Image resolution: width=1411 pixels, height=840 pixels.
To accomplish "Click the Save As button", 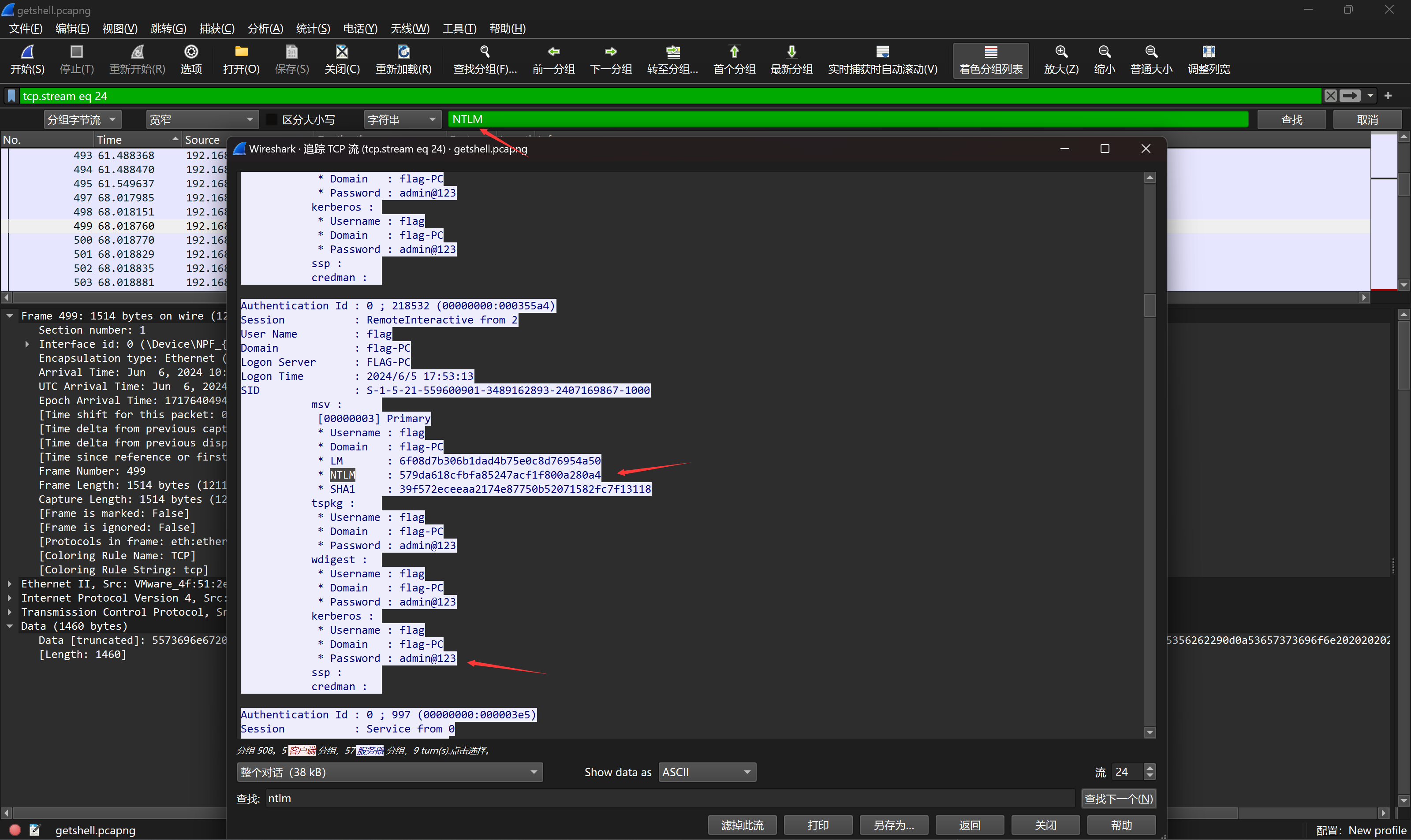I will click(x=893, y=825).
